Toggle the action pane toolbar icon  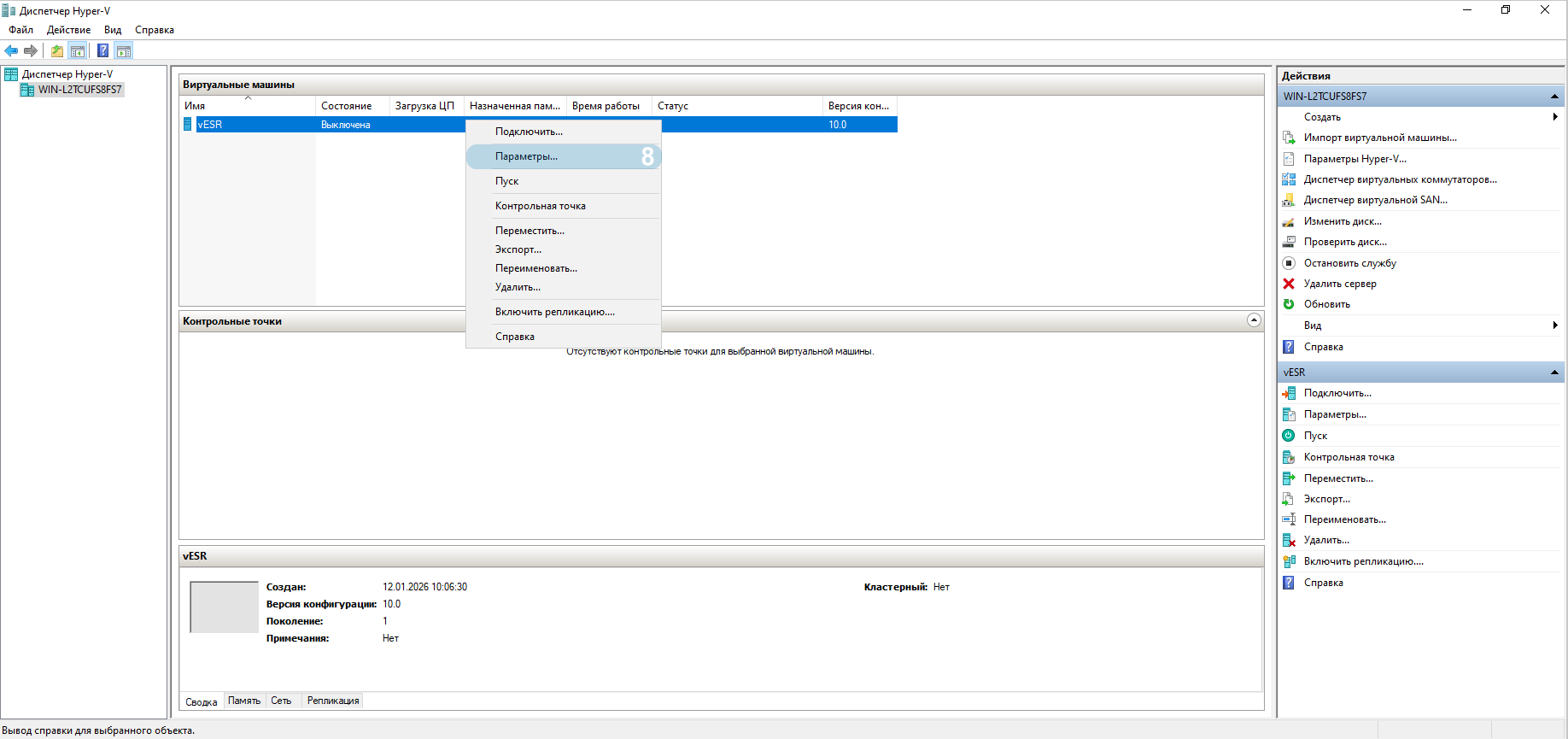[x=124, y=50]
